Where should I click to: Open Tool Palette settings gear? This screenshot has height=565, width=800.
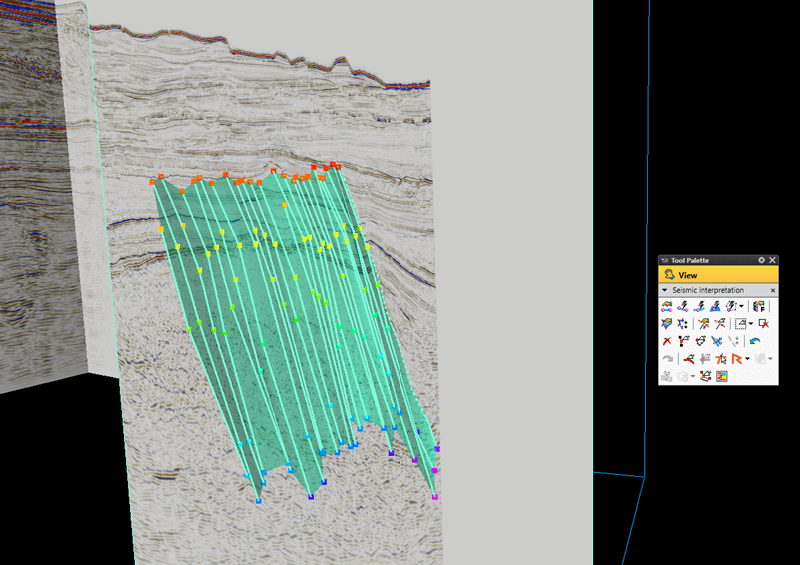point(761,260)
